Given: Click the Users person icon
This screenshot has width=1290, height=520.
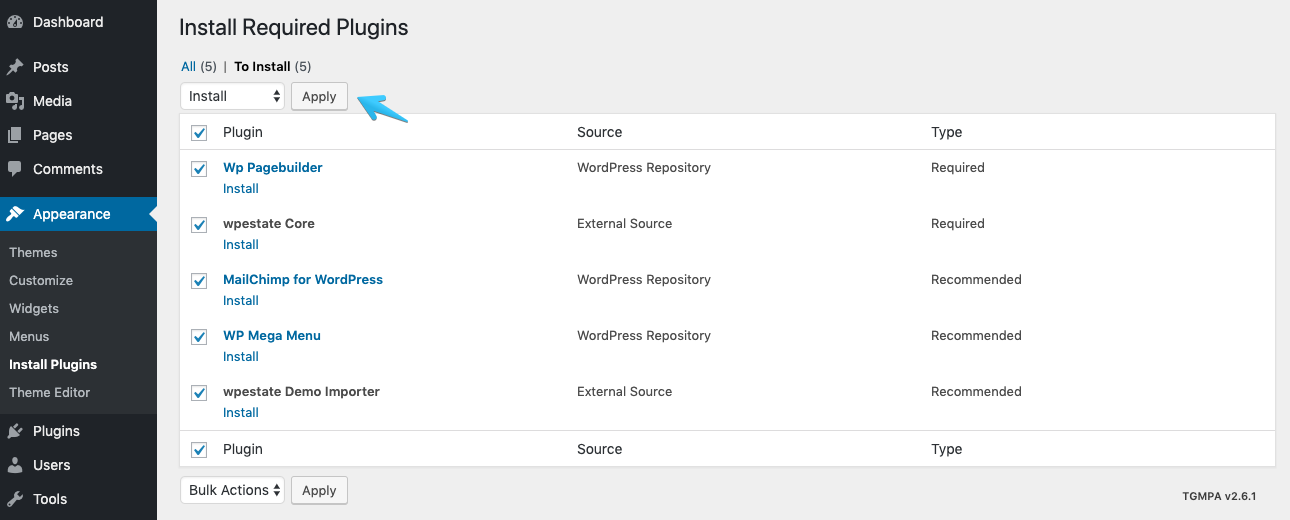Looking at the screenshot, I should [x=15, y=465].
